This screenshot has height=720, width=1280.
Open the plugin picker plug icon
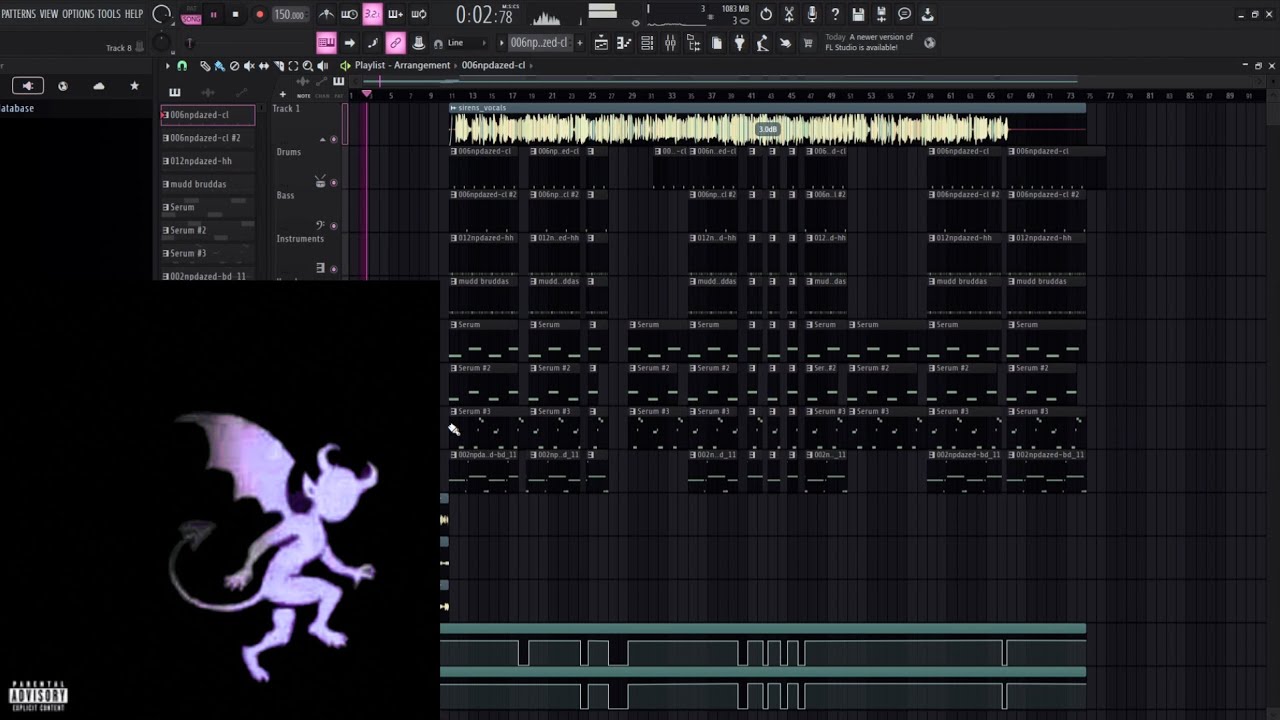(x=739, y=43)
